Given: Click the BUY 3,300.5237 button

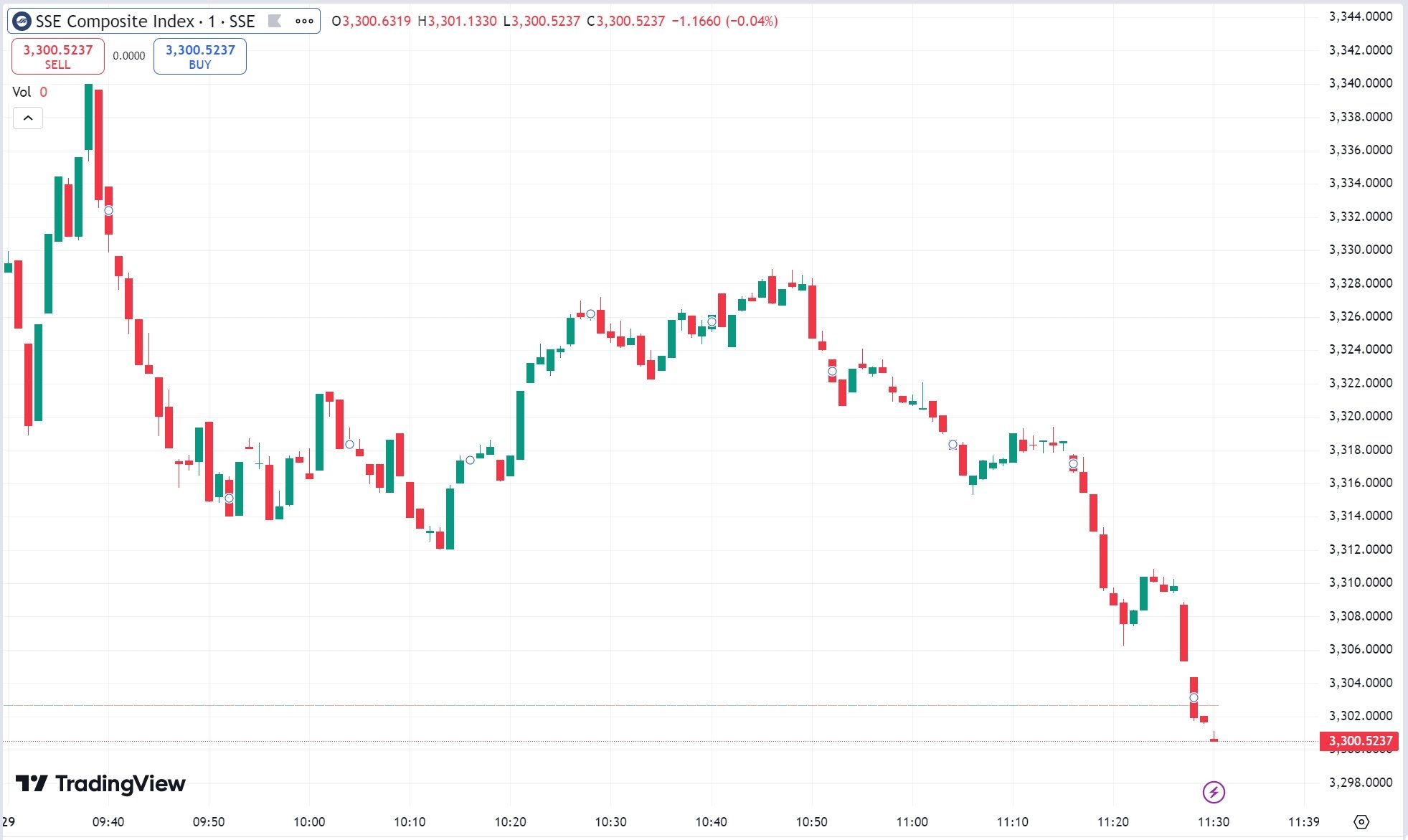Looking at the screenshot, I should coord(200,56).
